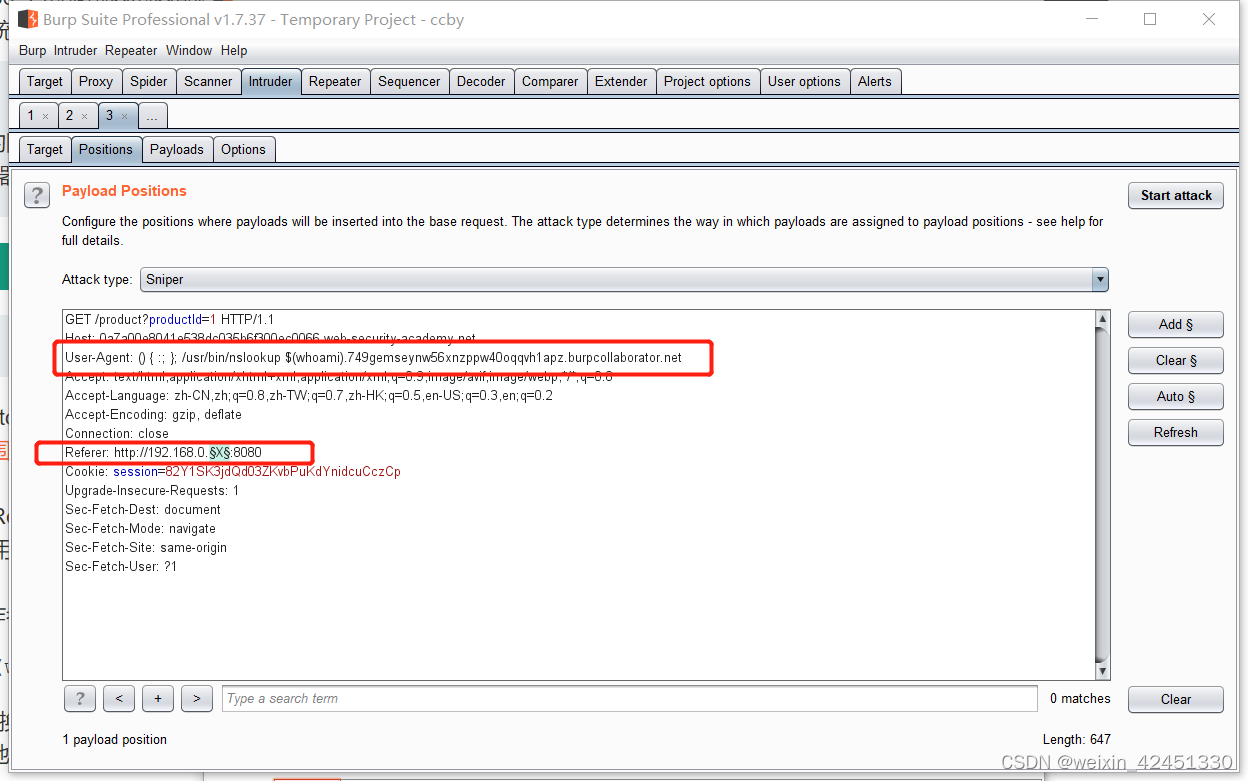Viewport: 1248px width, 781px height.
Task: Click the Auto § button
Action: (1176, 397)
